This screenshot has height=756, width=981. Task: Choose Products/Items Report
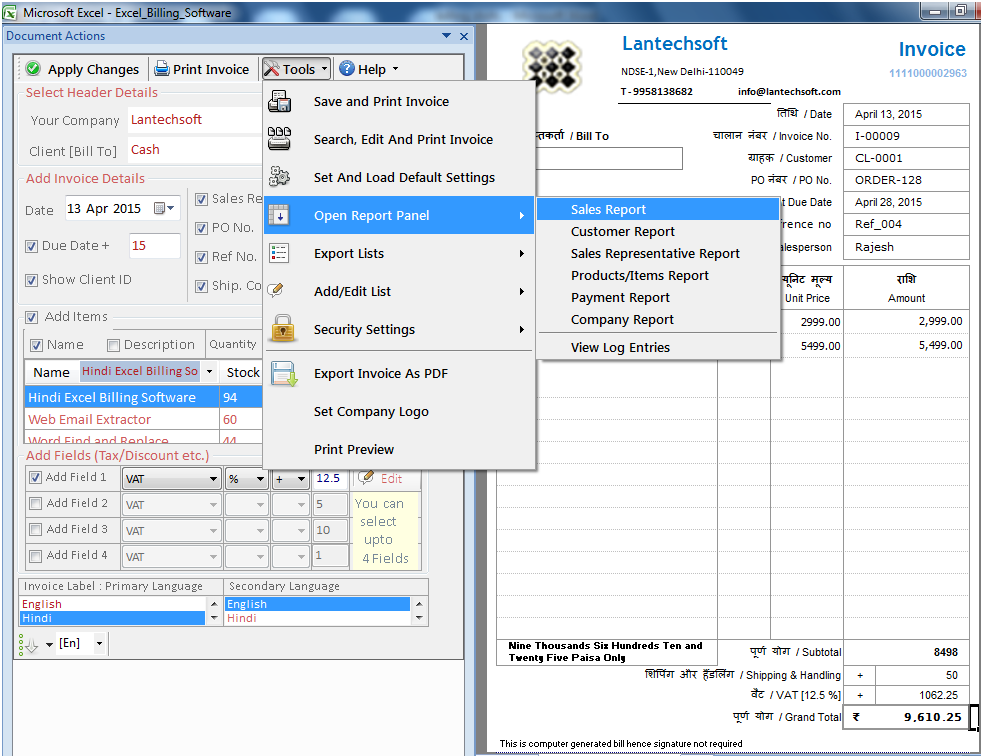pyautogui.click(x=657, y=275)
